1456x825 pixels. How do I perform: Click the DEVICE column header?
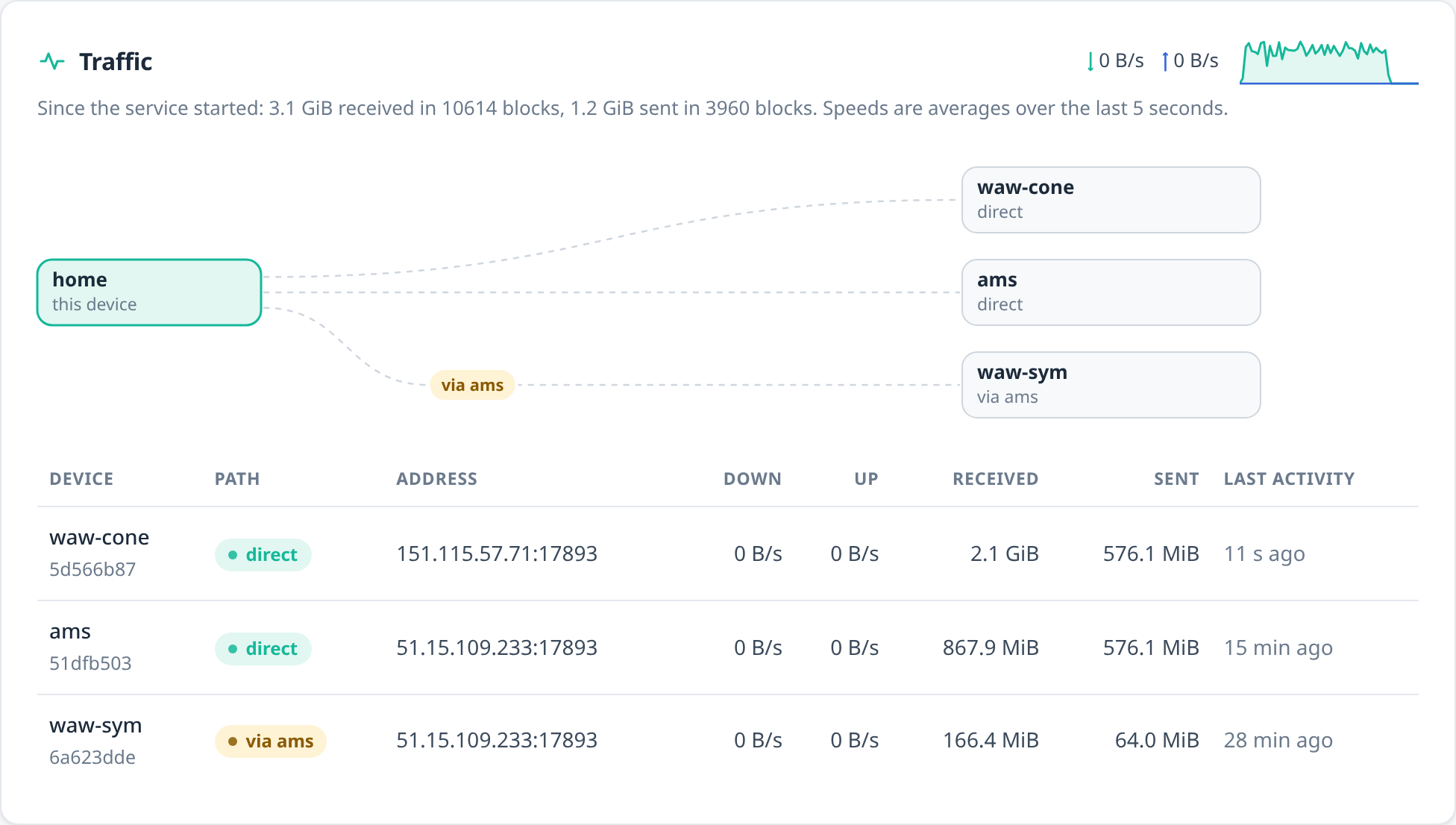click(81, 479)
